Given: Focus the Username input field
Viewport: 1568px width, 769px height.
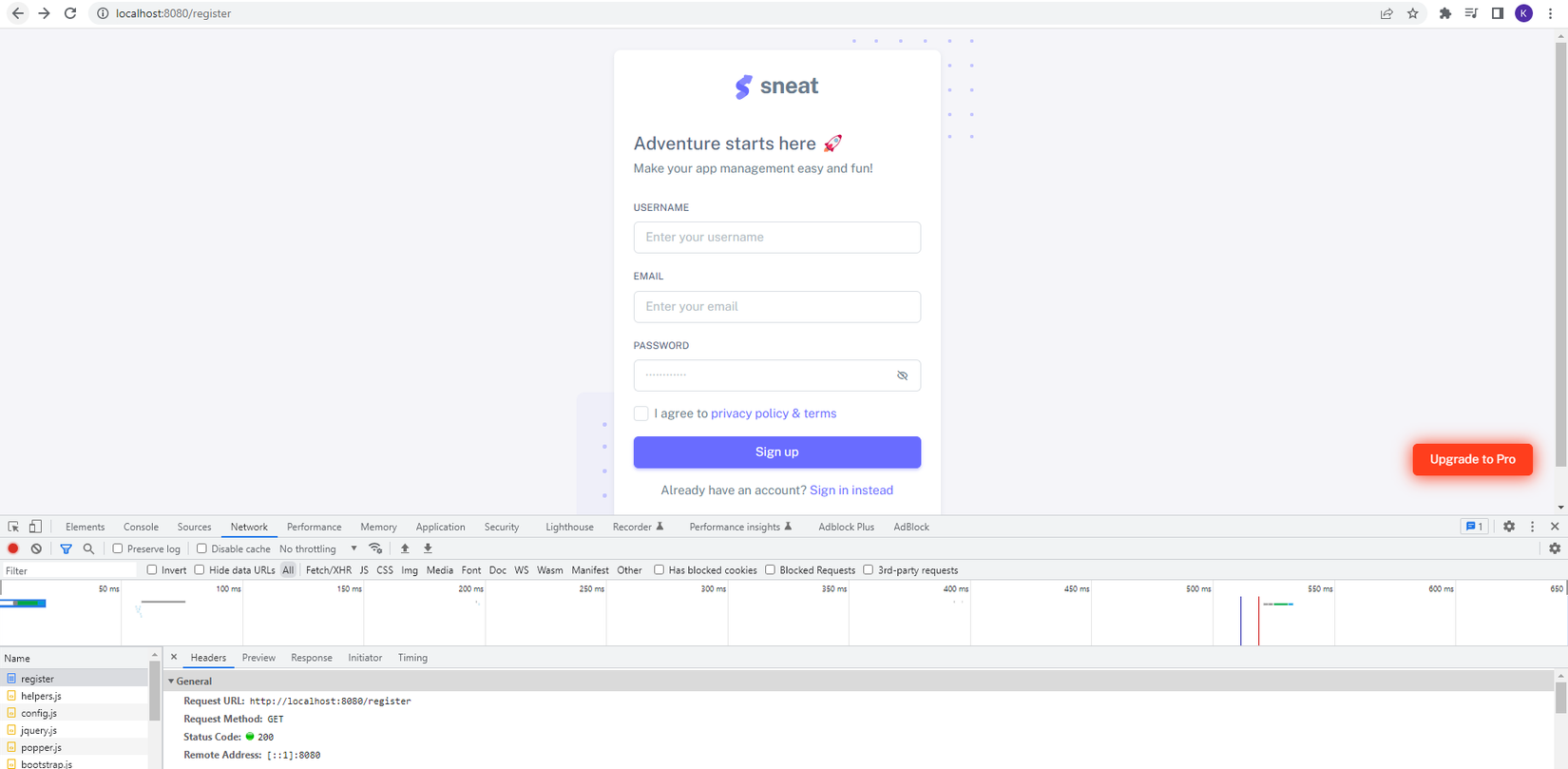Looking at the screenshot, I should pos(777,238).
